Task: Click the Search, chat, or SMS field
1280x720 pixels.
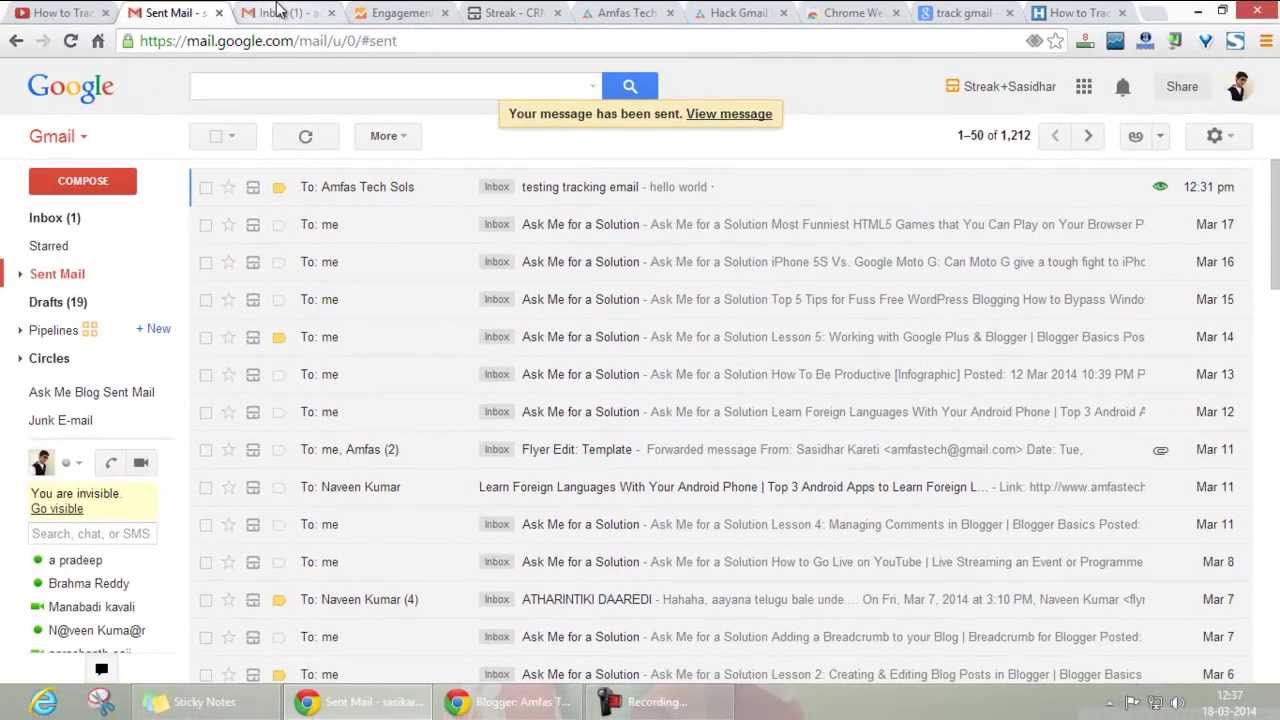Action: [92, 534]
